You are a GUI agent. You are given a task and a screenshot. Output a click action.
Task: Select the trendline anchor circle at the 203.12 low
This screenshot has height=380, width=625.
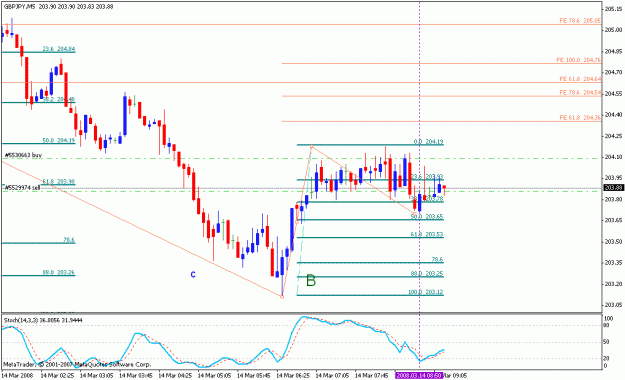tap(282, 297)
